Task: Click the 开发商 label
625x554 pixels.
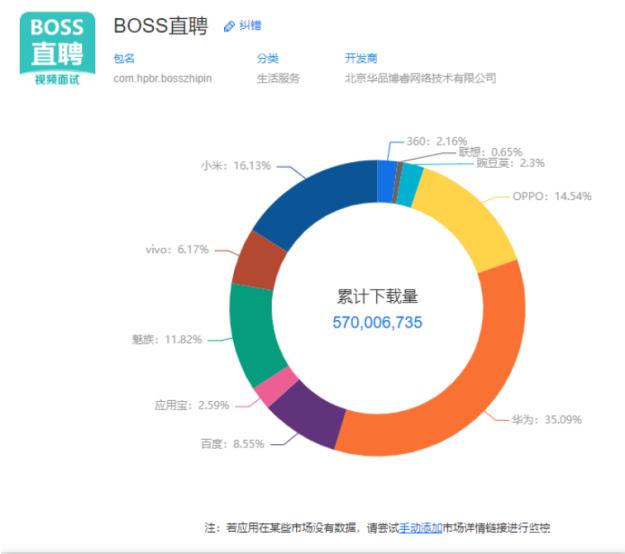Action: (361, 59)
